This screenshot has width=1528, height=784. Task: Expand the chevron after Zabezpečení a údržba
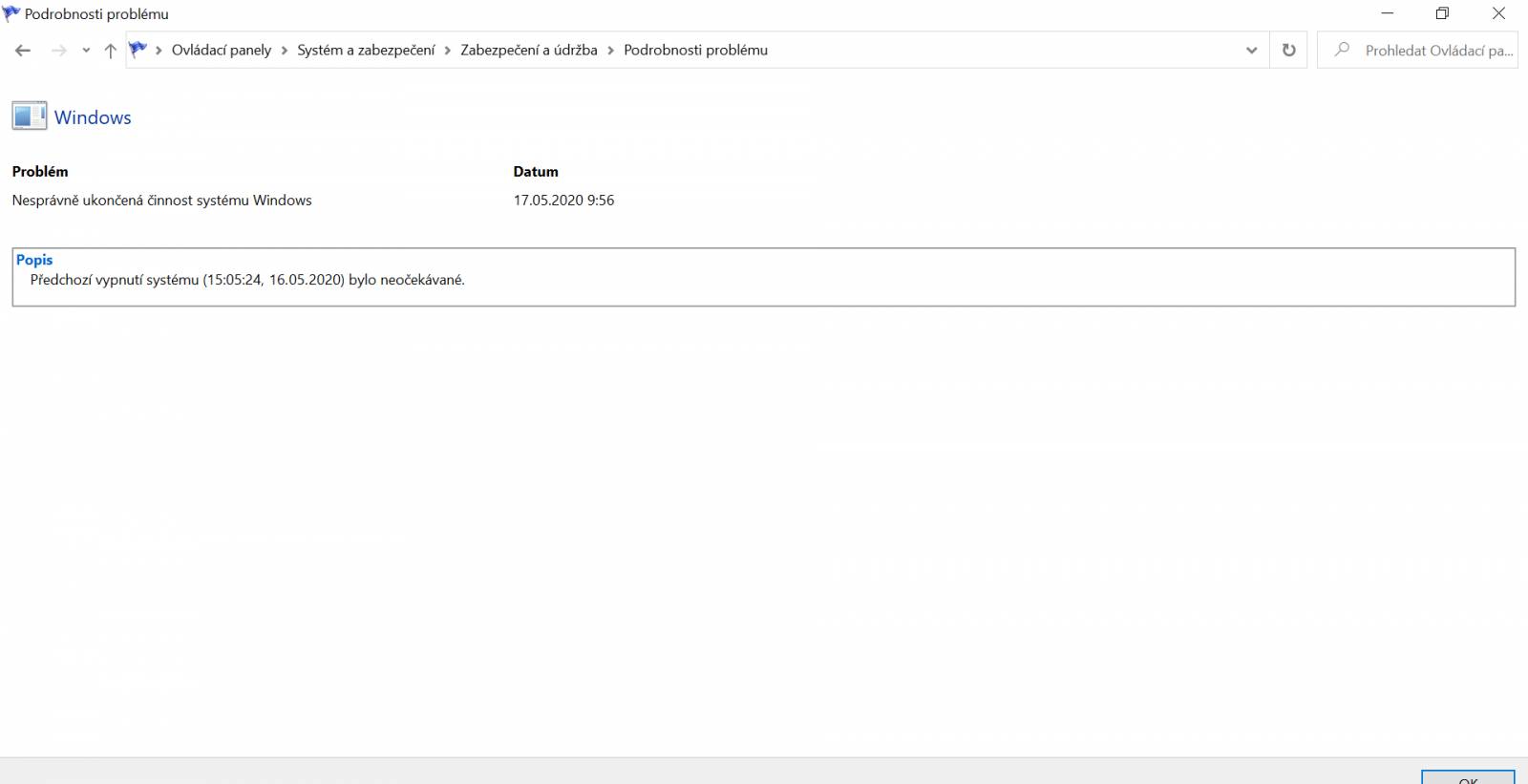pos(611,51)
